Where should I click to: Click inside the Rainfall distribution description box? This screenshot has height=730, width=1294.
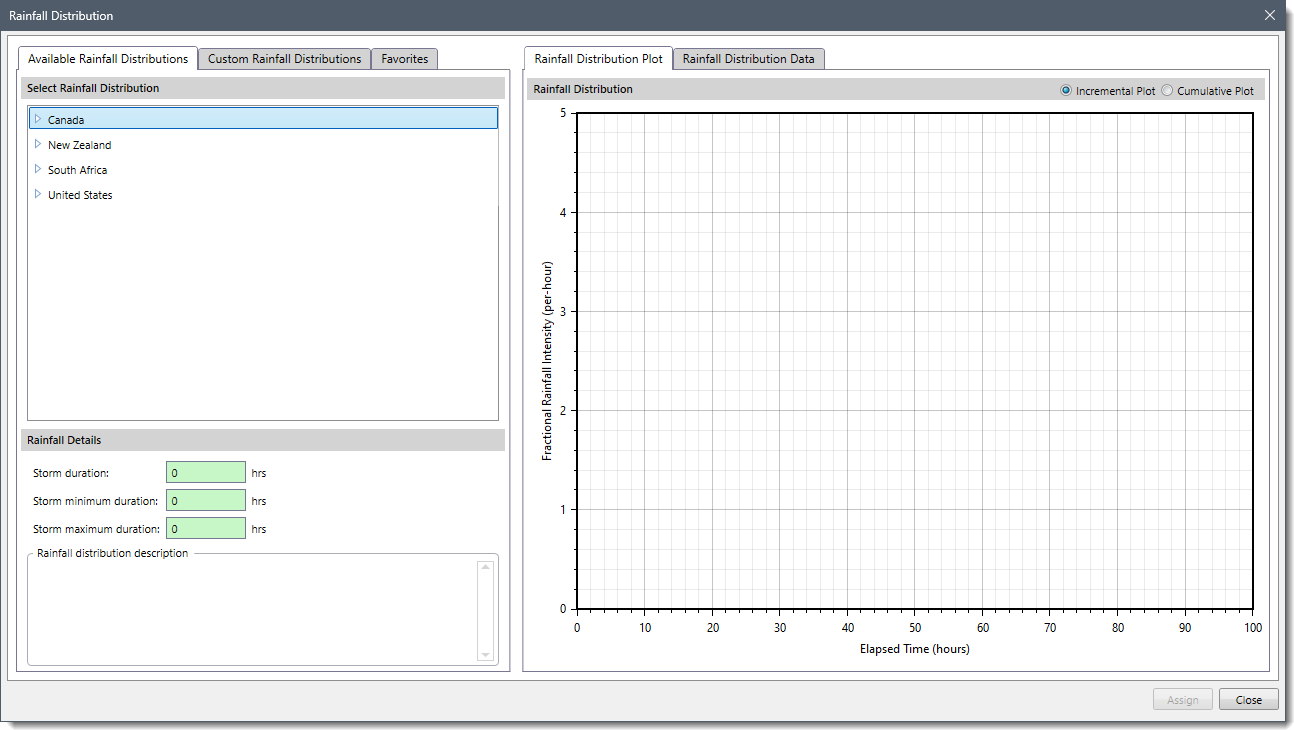pos(253,610)
